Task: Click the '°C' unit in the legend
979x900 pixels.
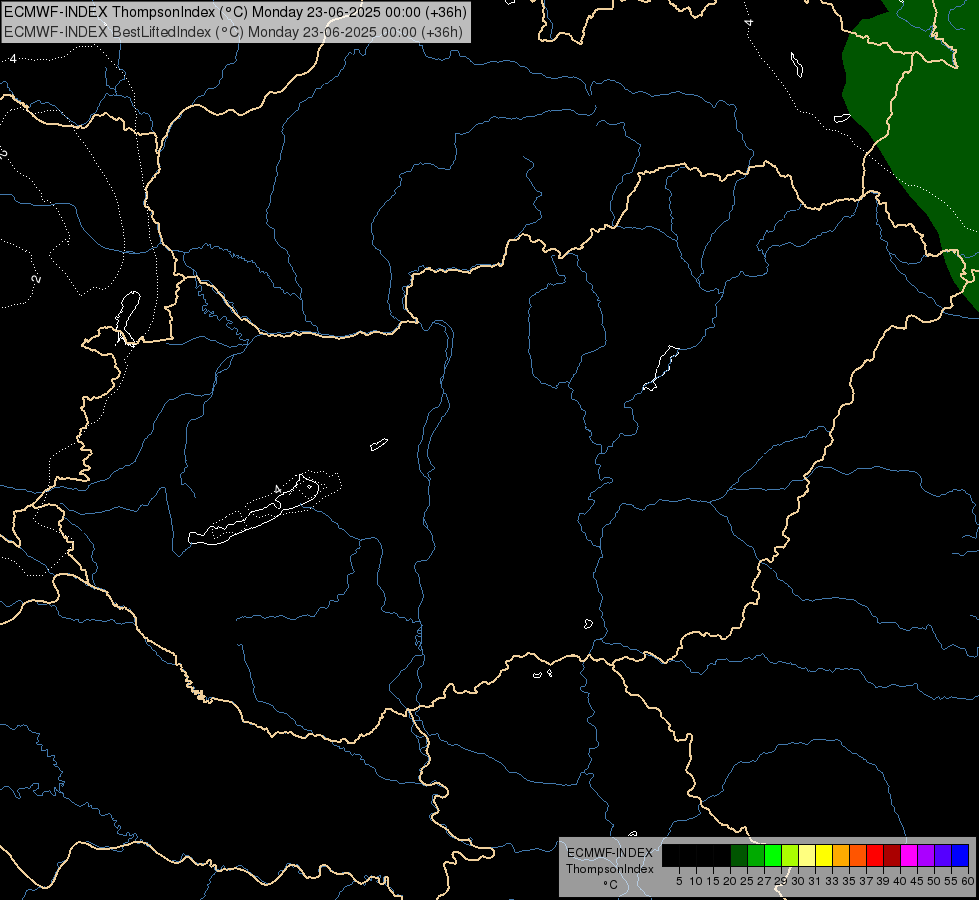Action: [x=611, y=885]
